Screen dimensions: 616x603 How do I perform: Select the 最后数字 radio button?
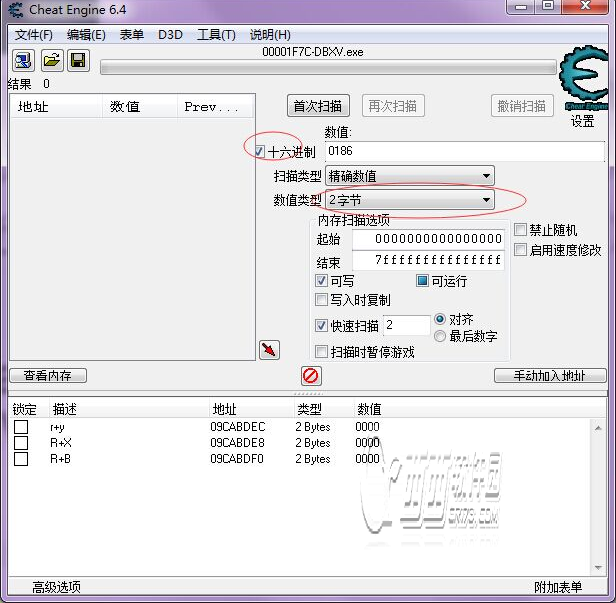440,336
